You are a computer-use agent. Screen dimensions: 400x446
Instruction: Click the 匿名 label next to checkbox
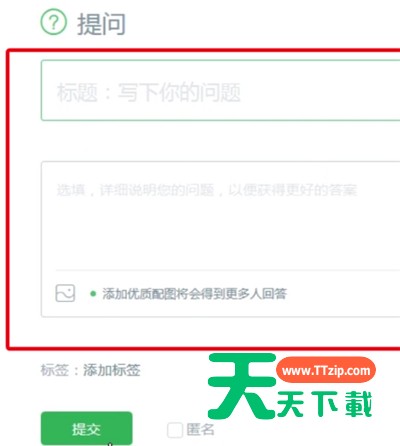200,429
